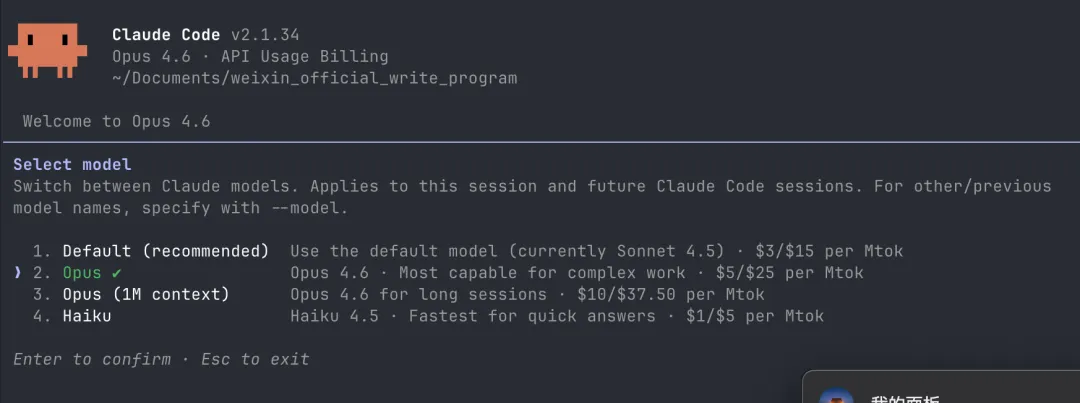1080x403 pixels.
Task: Pick the Haiku model option
Action: (87, 317)
